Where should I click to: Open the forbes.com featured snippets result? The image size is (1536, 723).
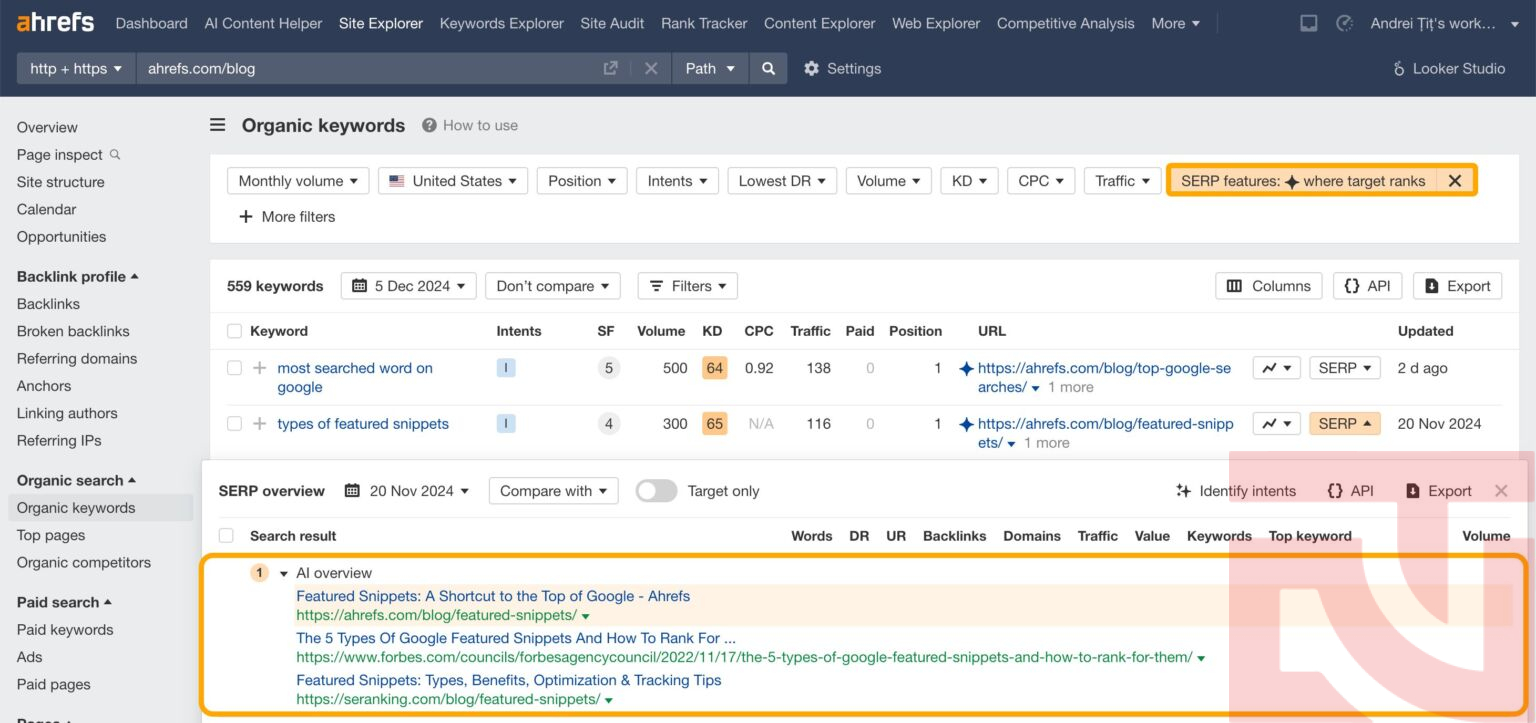(516, 638)
